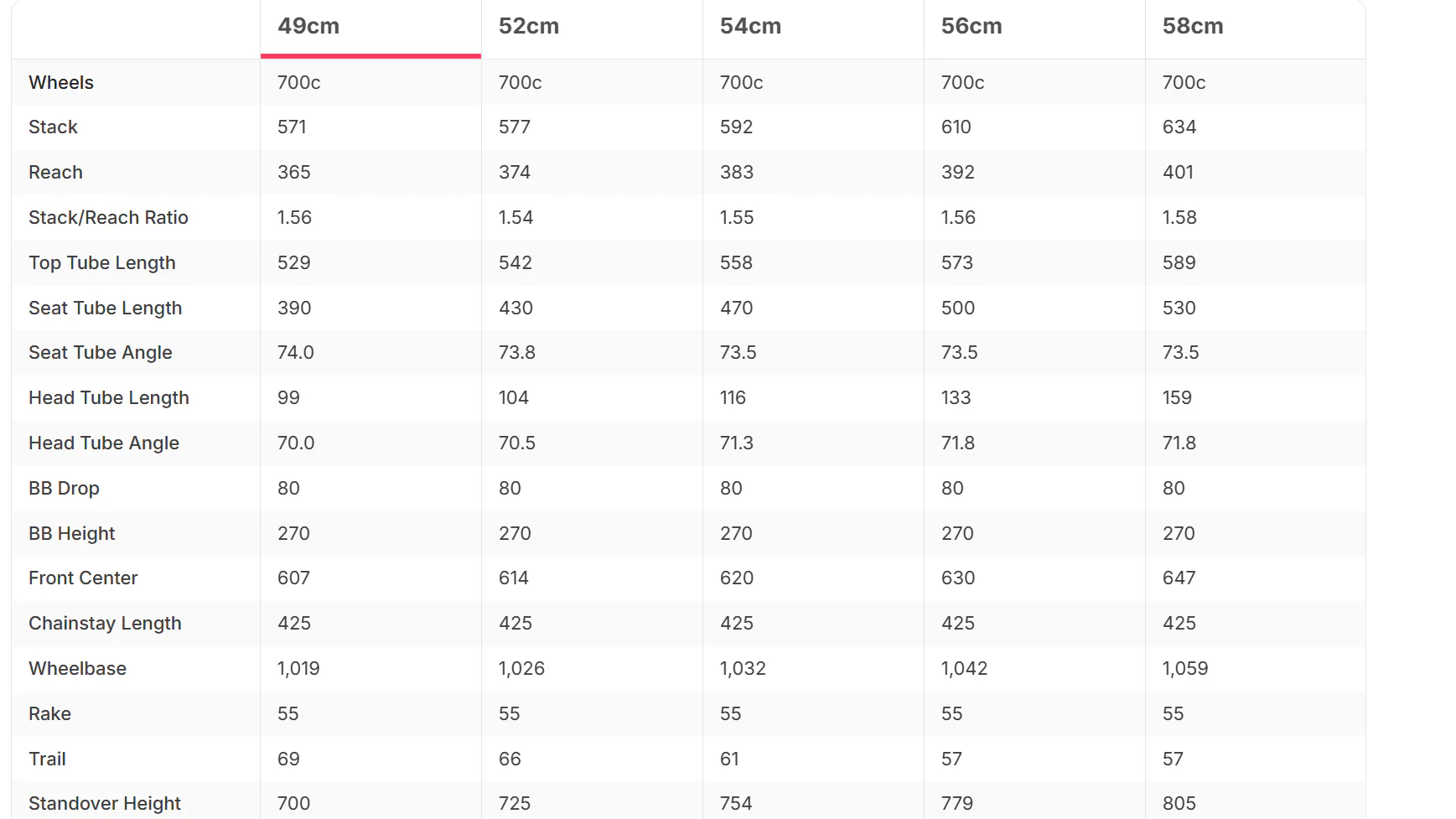Click the 630 front center value
The height and width of the screenshot is (819, 1456).
click(x=958, y=578)
